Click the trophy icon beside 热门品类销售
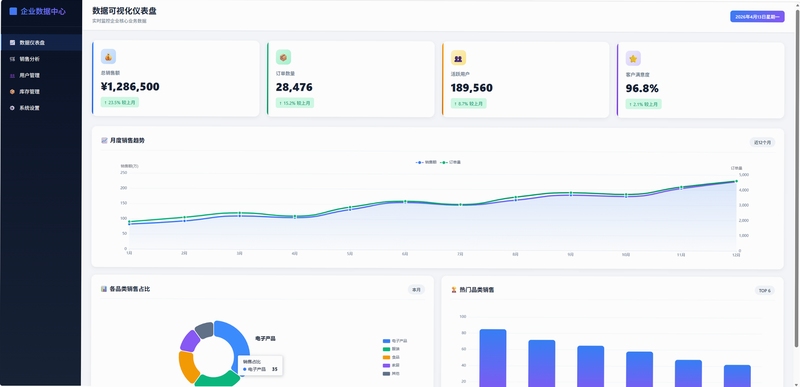 [x=454, y=290]
